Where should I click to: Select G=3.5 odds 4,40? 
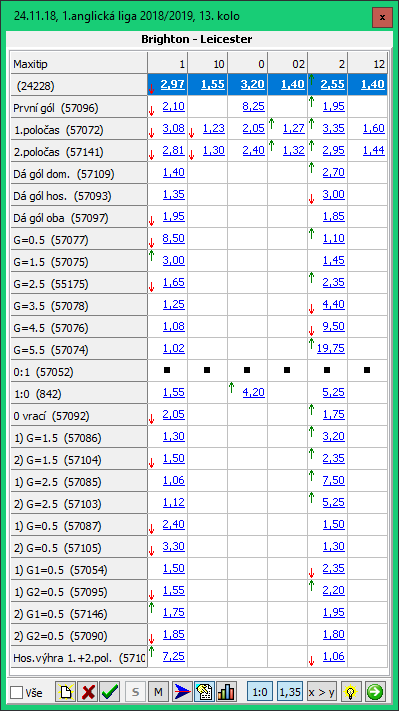click(334, 305)
